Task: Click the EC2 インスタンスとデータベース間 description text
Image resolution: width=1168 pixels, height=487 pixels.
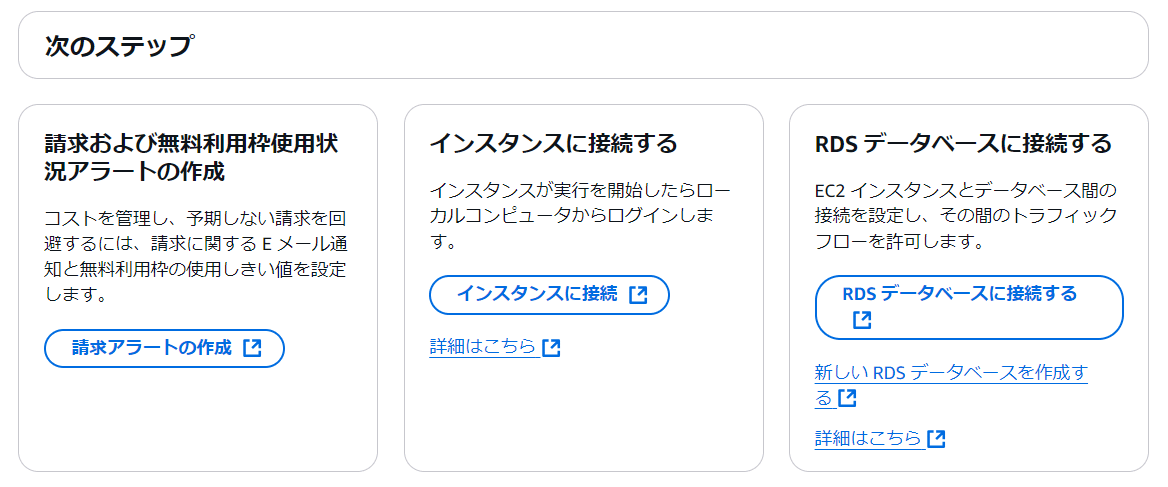Action: [x=966, y=217]
